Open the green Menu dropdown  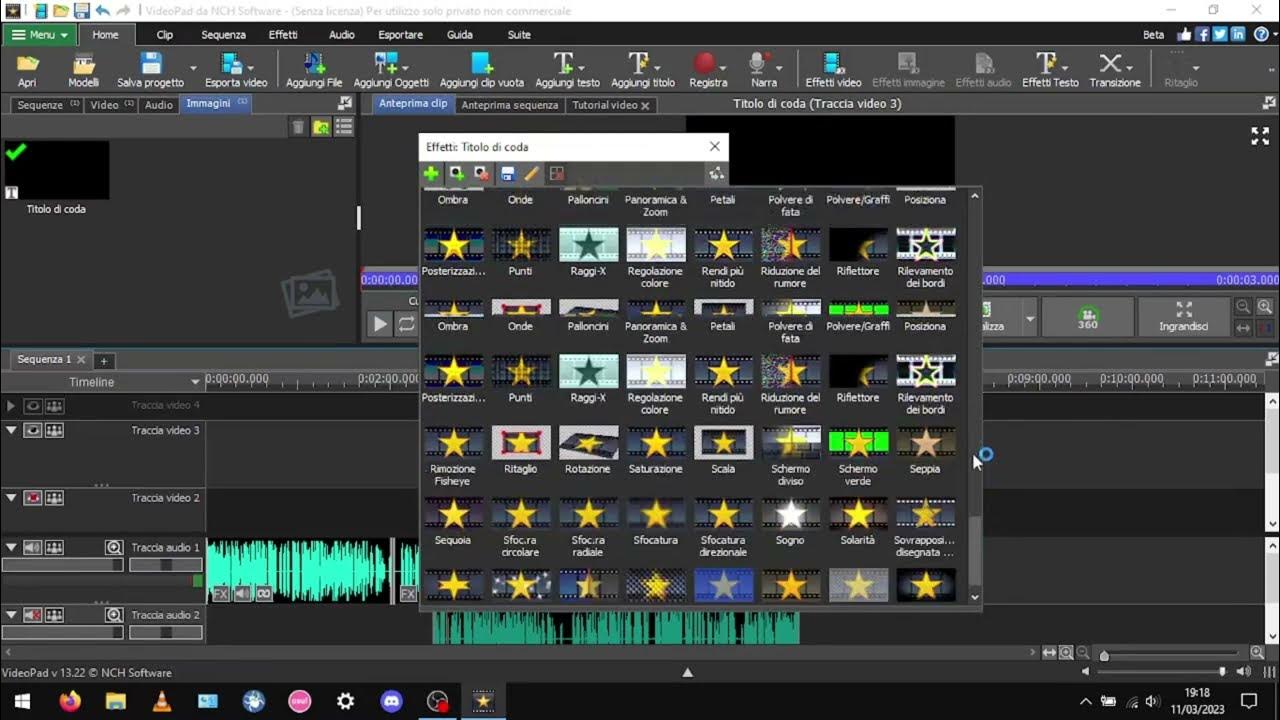[40, 34]
